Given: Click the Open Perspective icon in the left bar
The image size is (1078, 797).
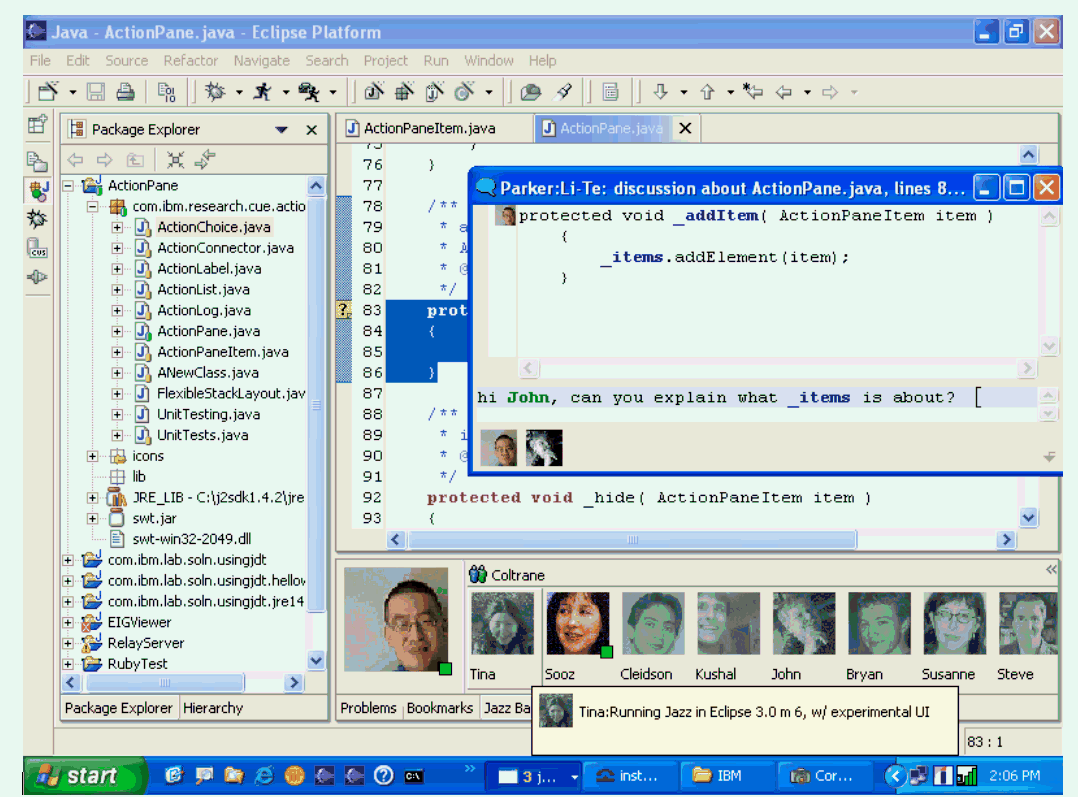Looking at the screenshot, I should pos(37,126).
